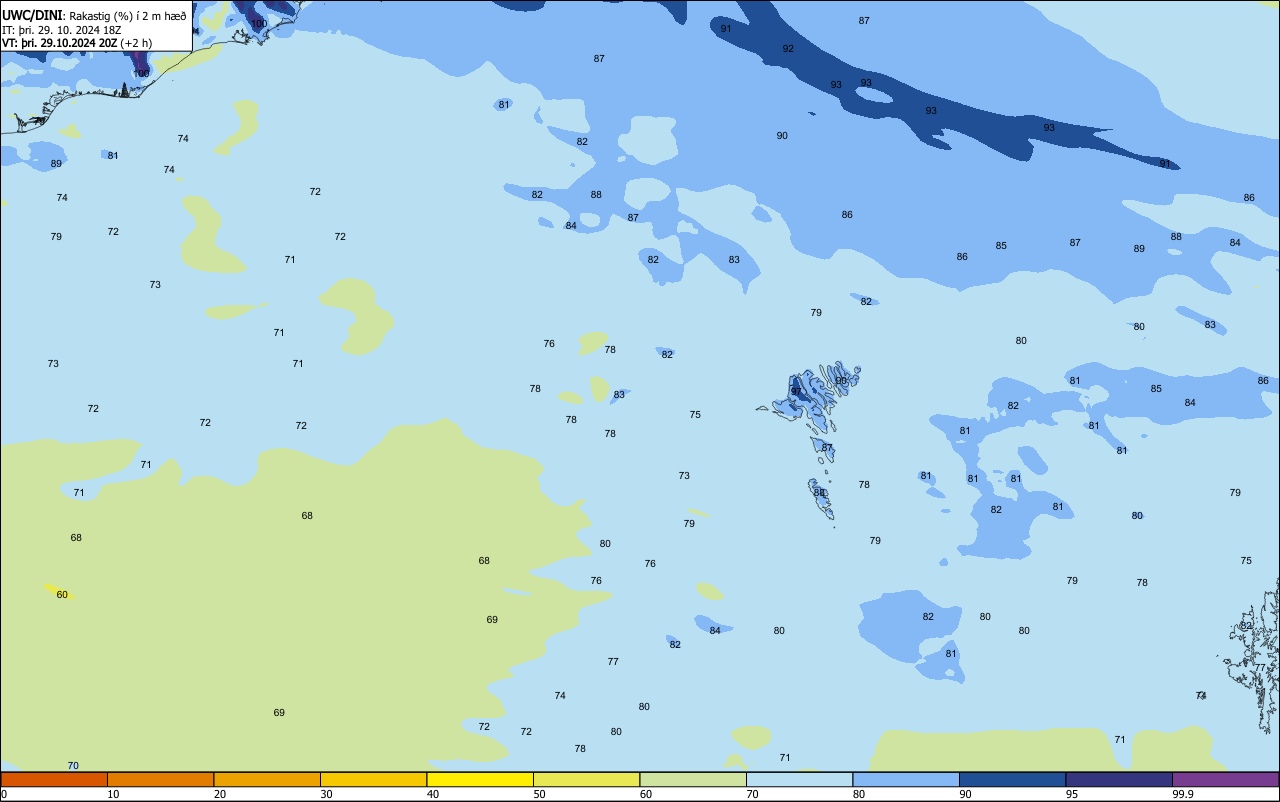
Task: Select the orange 10–20 legend swatch
Action: click(x=160, y=779)
